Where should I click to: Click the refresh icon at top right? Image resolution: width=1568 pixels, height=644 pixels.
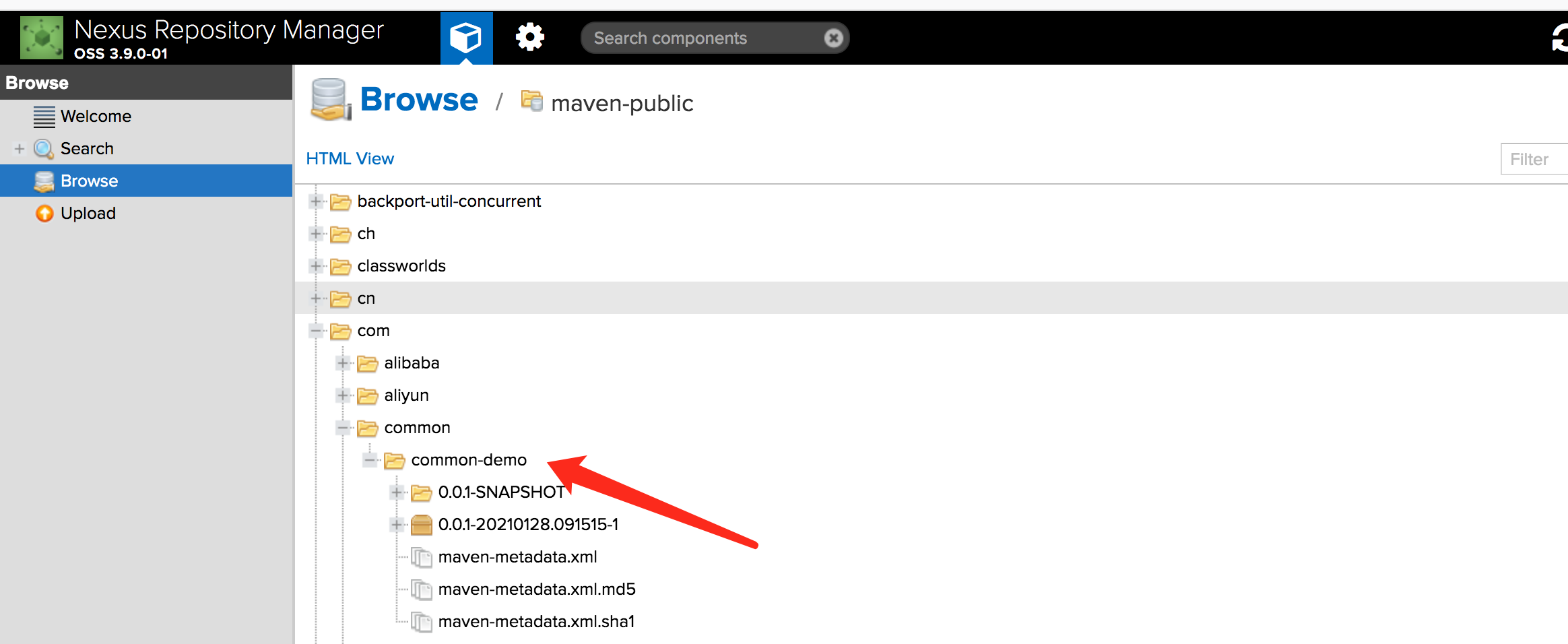(1562, 38)
